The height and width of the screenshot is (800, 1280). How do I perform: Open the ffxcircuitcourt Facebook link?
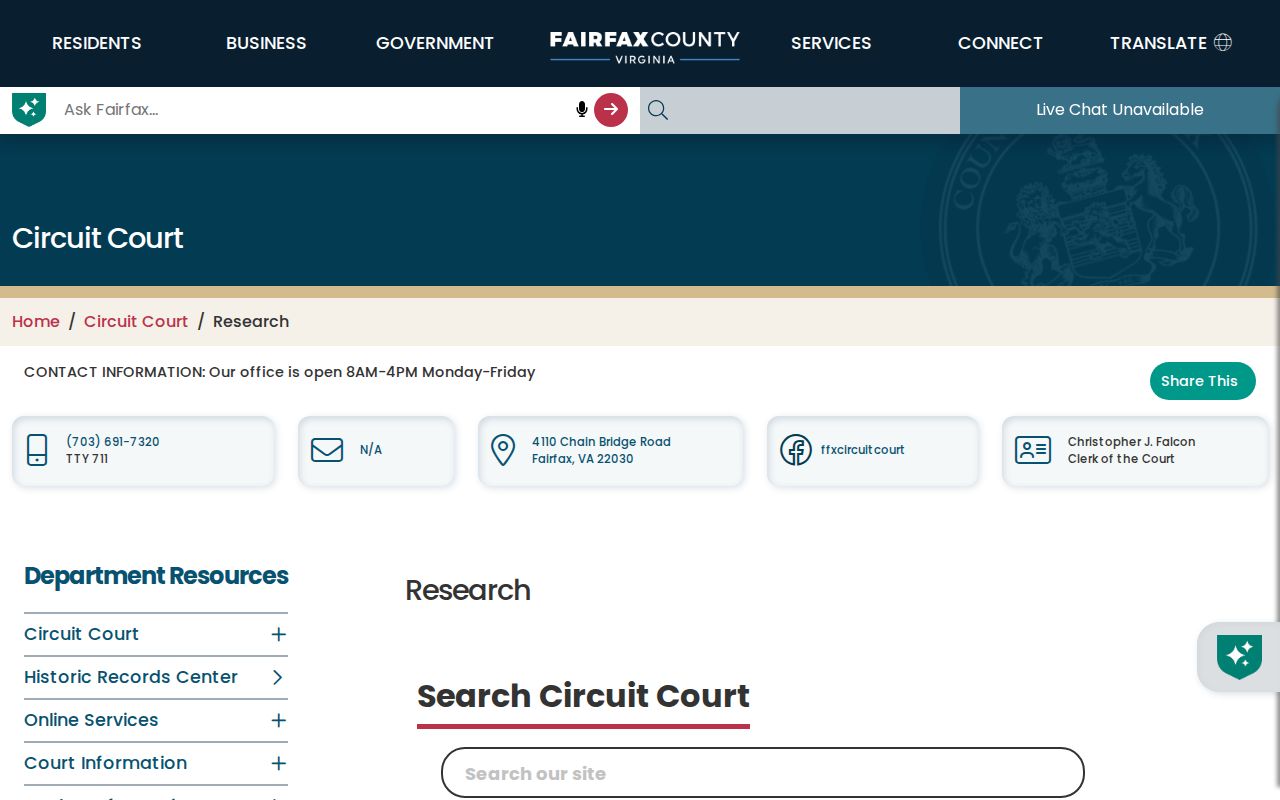pyautogui.click(x=862, y=450)
